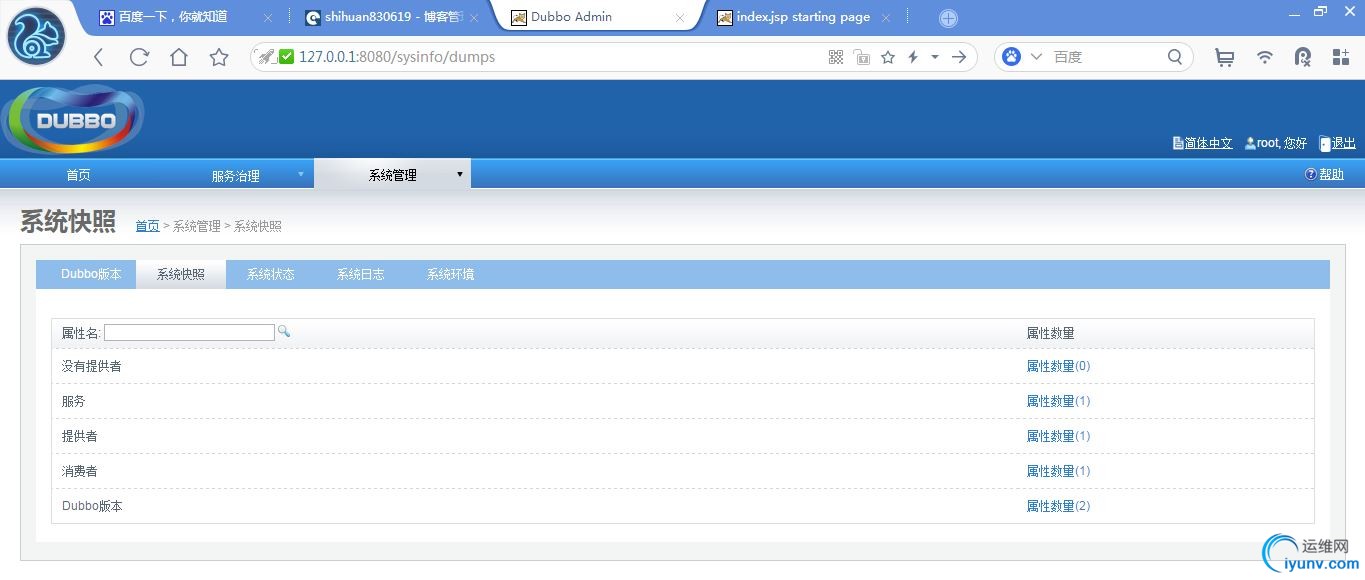Expand the 服务治理 dropdown arrow
The image size is (1365, 580).
(301, 174)
